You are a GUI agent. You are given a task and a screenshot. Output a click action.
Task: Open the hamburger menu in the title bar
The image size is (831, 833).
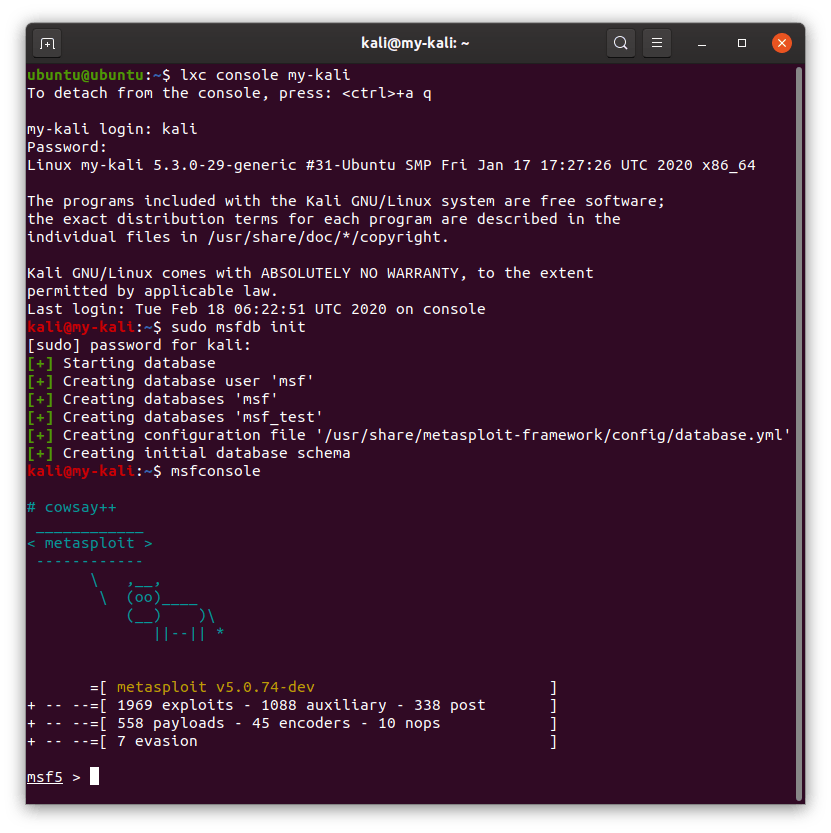(x=656, y=43)
